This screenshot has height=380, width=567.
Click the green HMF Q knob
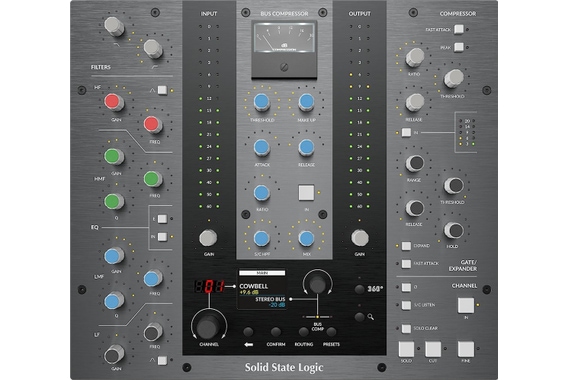point(114,202)
